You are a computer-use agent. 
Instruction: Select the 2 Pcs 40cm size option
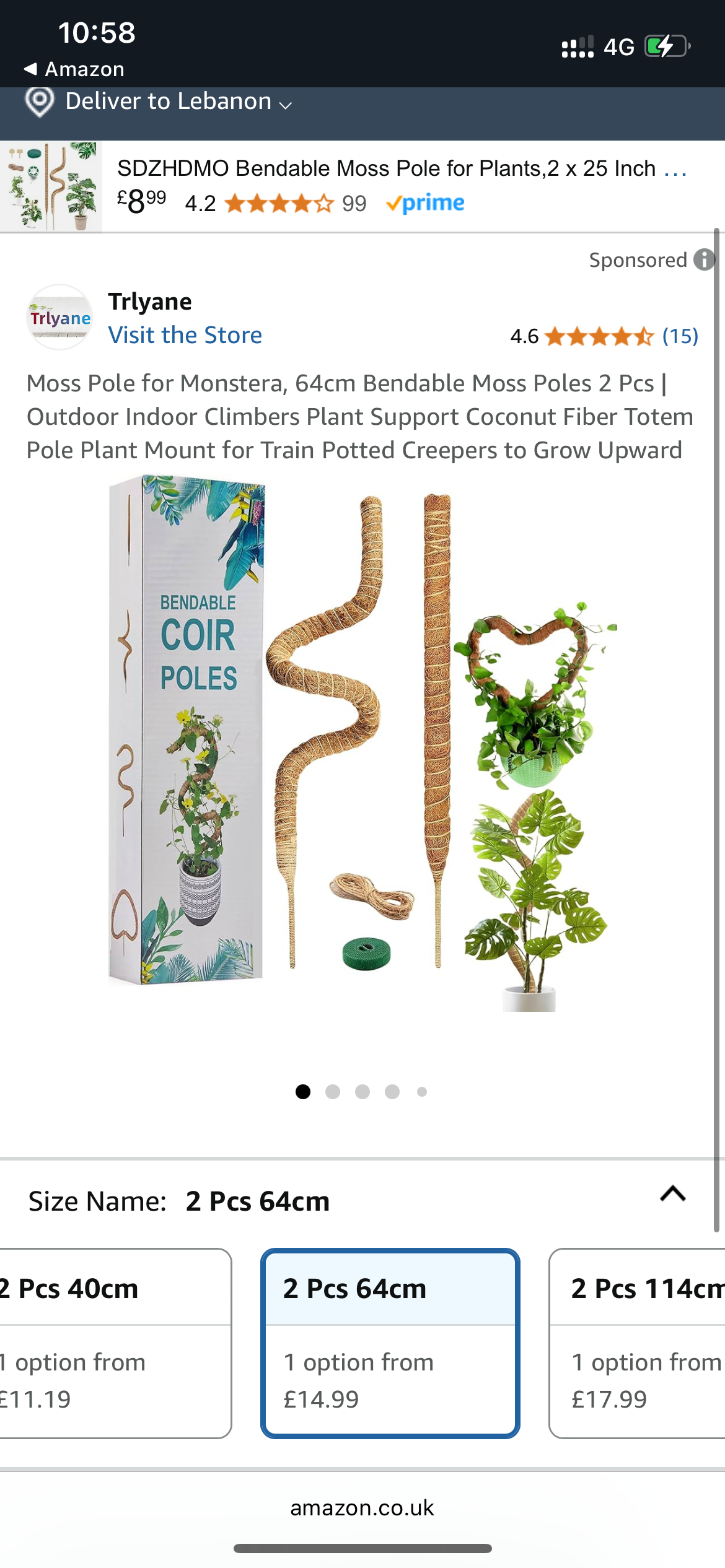point(115,1343)
